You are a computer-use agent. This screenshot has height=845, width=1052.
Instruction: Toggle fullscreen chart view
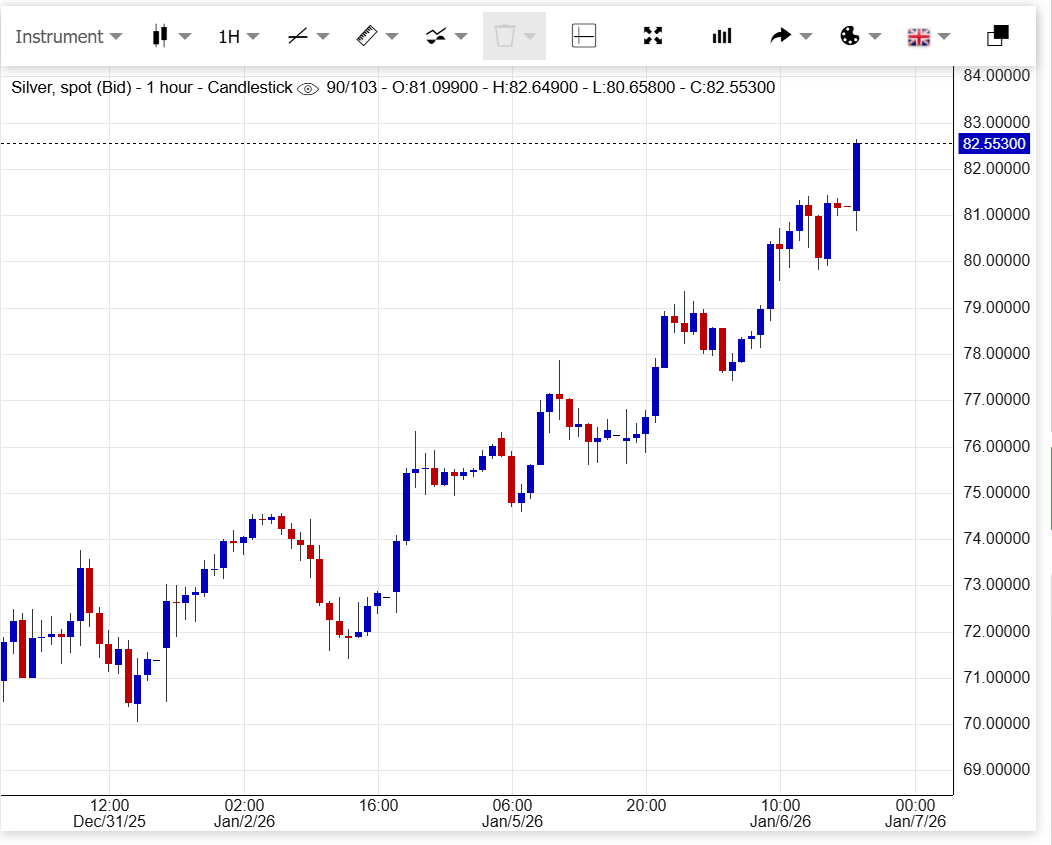tap(653, 37)
